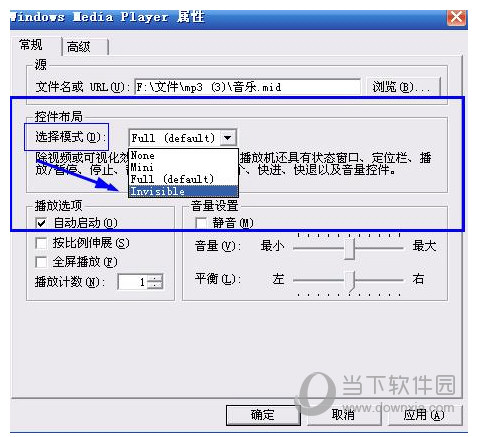Image resolution: width=479 pixels, height=437 pixels.
Task: Select Invisible from the mode list
Action: 183,191
